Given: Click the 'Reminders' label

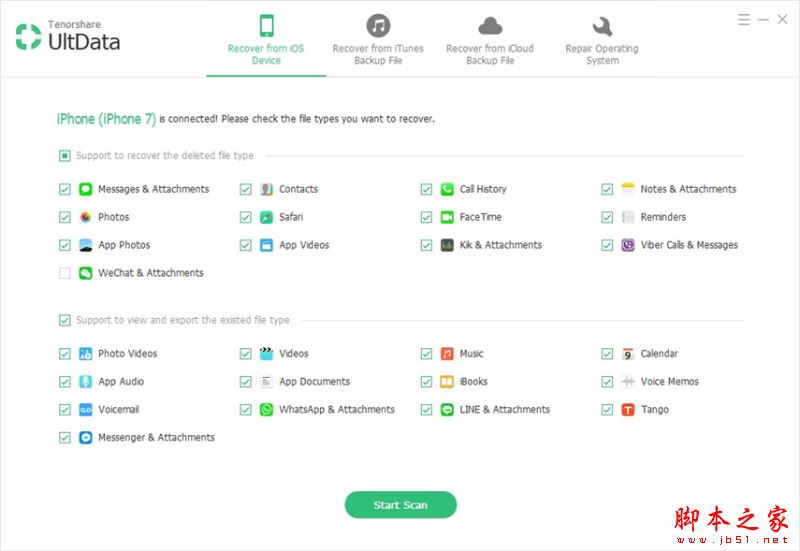Looking at the screenshot, I should [x=663, y=217].
